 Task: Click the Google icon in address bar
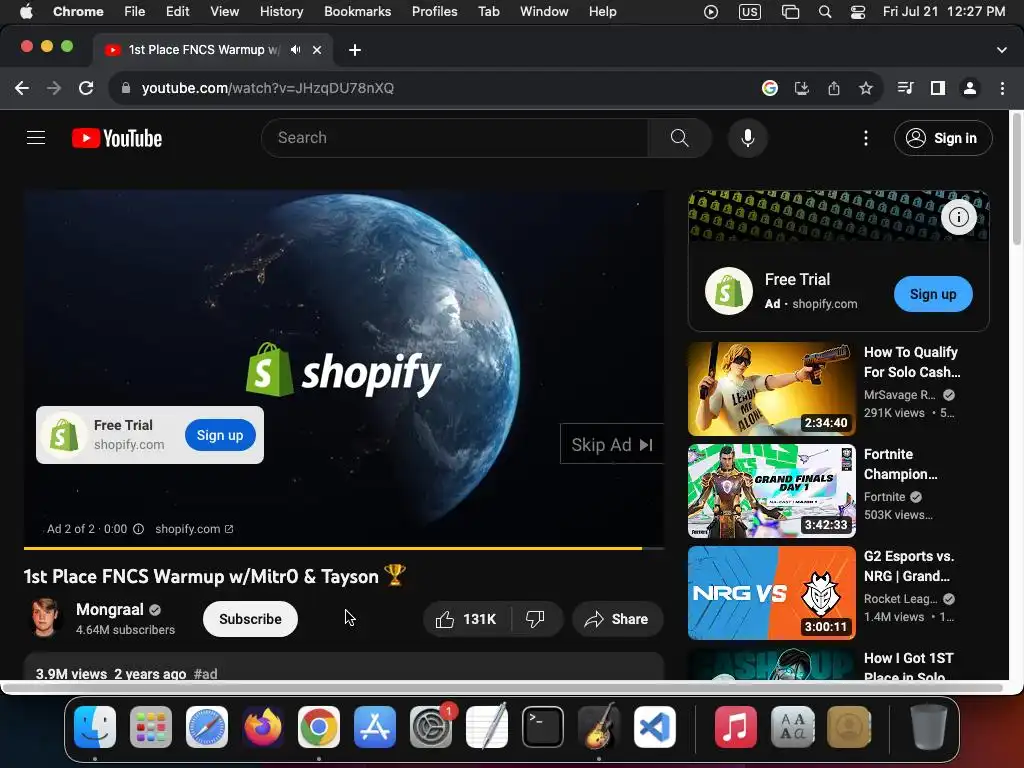coord(770,88)
